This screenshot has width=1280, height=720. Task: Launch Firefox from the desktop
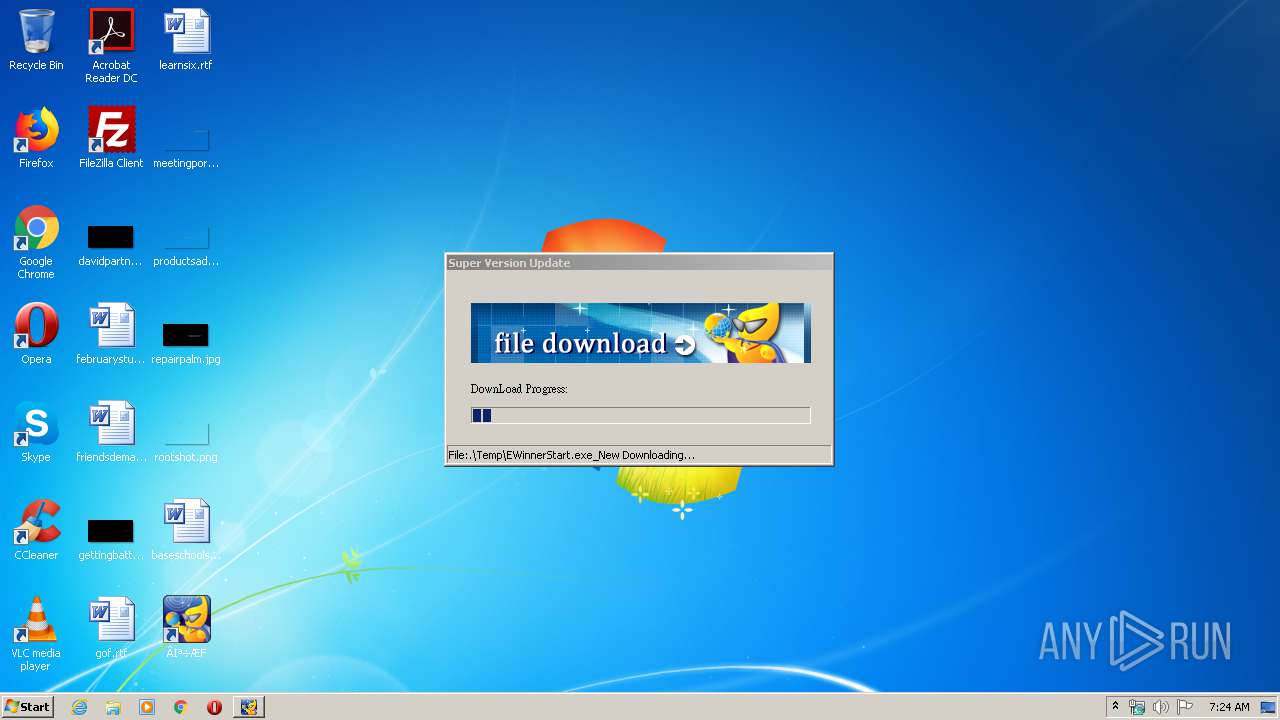tap(36, 138)
